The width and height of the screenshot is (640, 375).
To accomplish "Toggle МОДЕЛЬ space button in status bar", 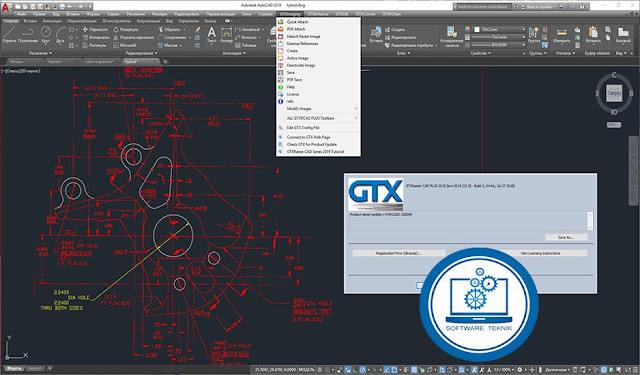I will 307,370.
